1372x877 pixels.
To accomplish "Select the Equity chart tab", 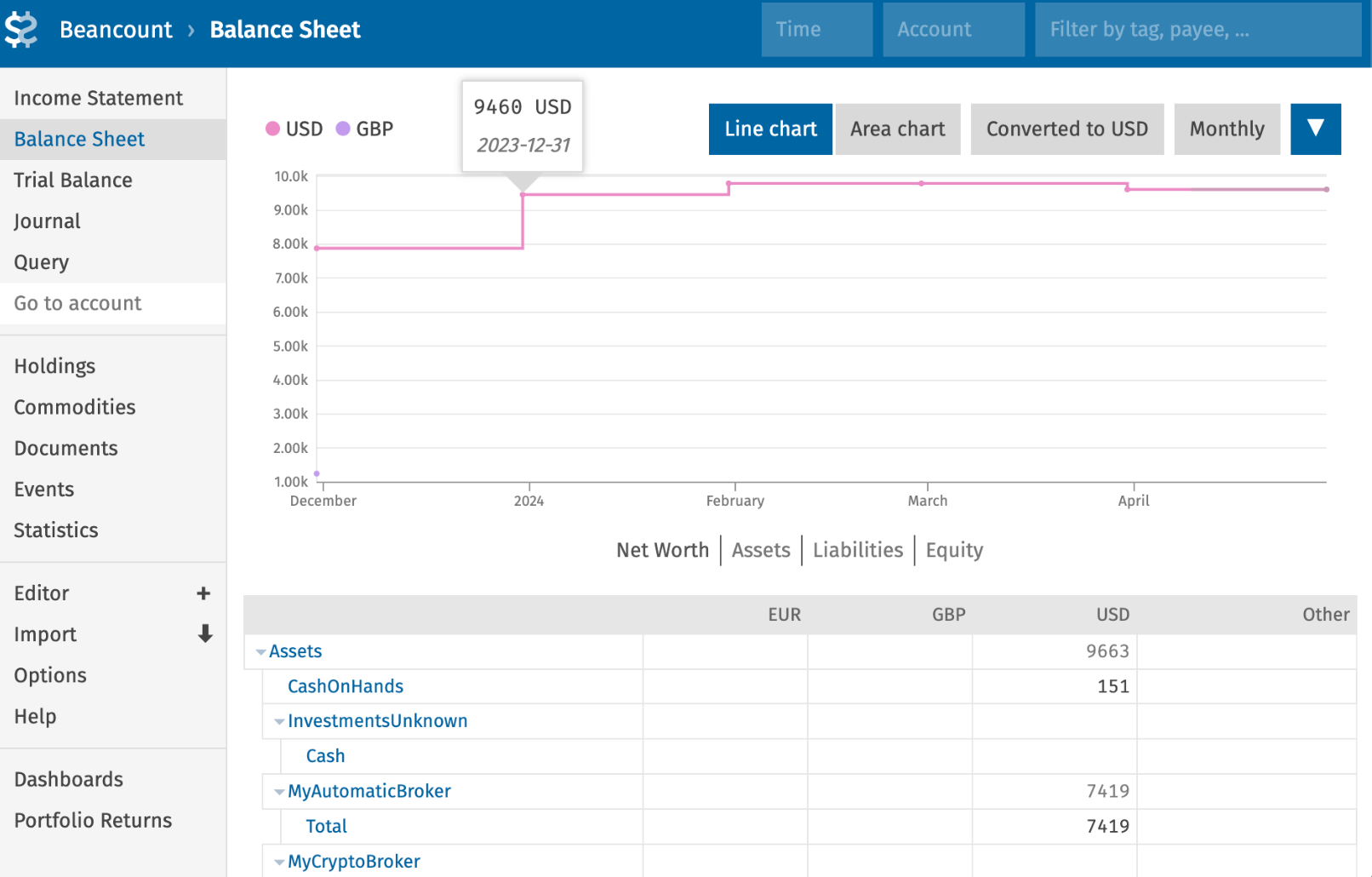I will 954,550.
